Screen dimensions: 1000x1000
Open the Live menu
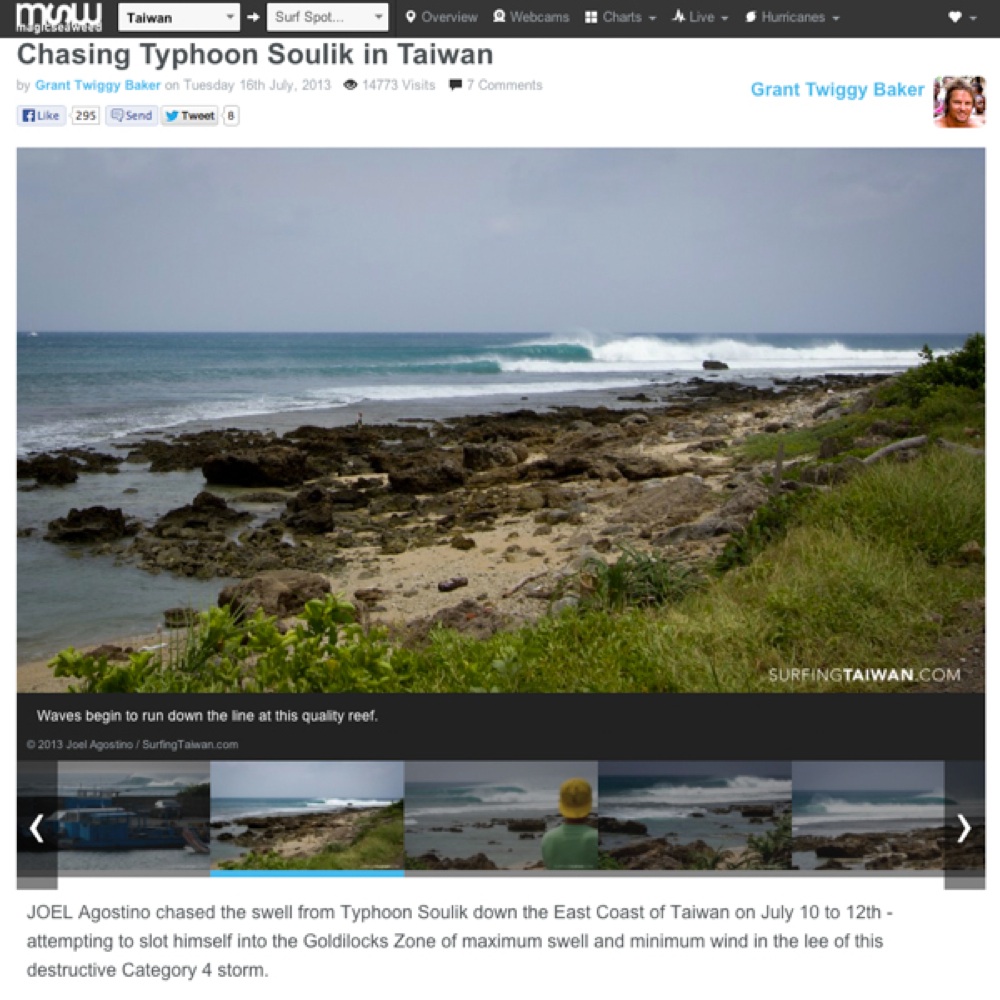[700, 17]
